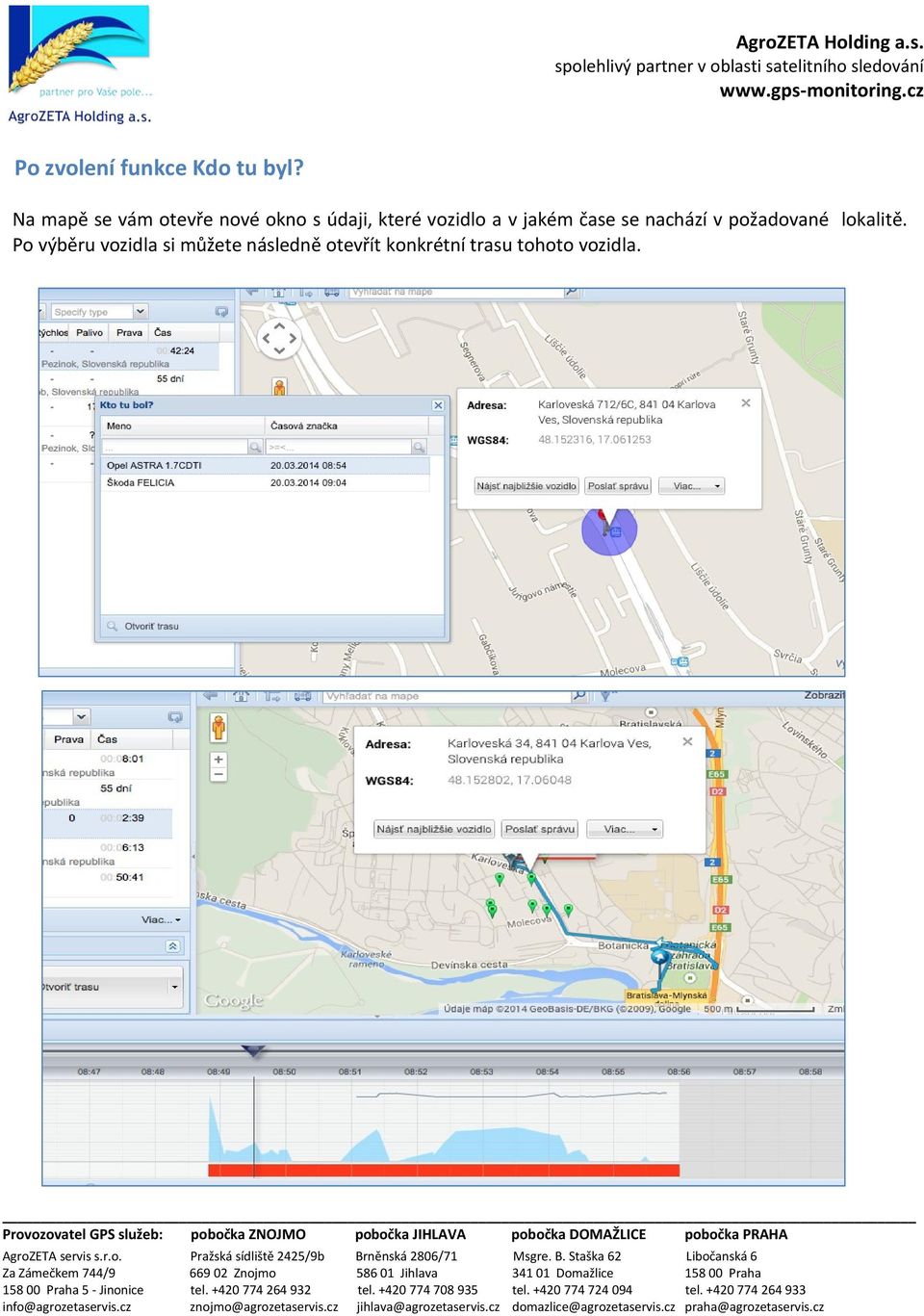The height and width of the screenshot is (1316, 924).
Task: Click the Časová značka column header
Action: (x=347, y=426)
